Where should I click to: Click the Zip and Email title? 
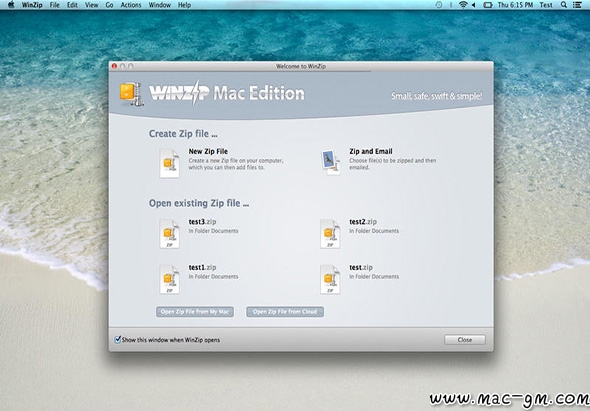(371, 151)
